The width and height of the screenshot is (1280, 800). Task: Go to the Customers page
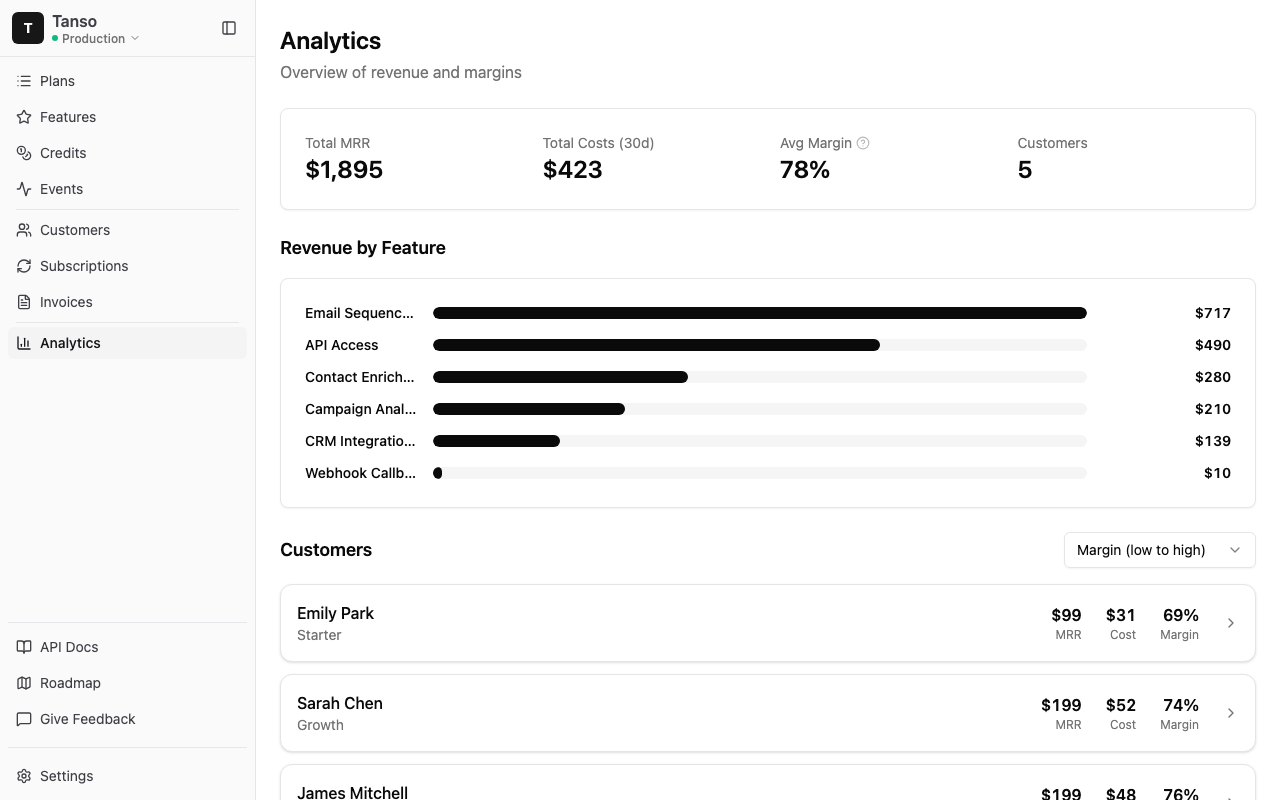(x=75, y=230)
